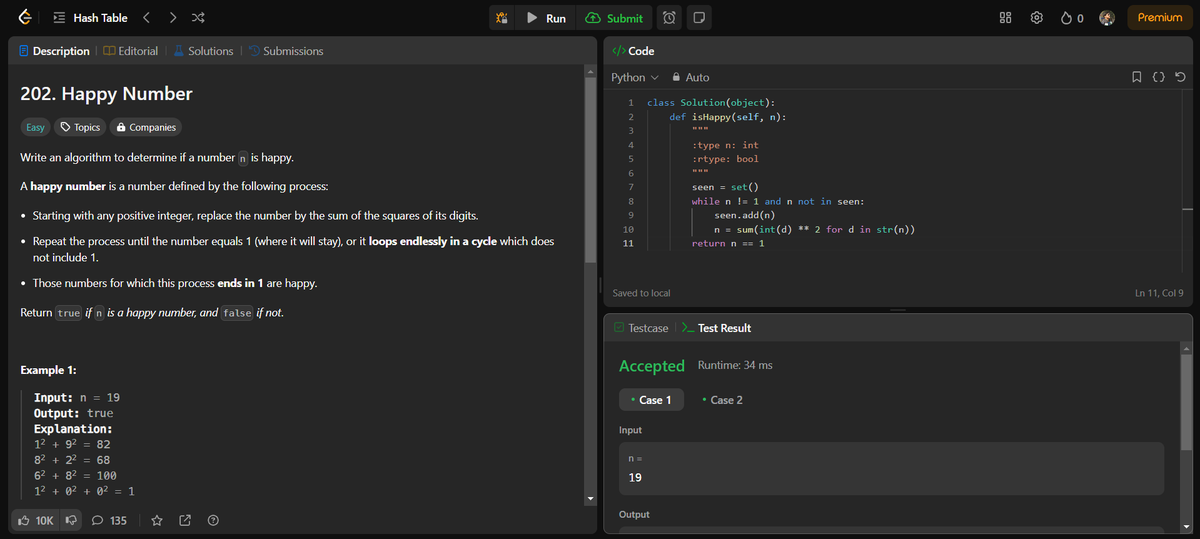Click the description scrollbar up arrow

tap(590, 72)
